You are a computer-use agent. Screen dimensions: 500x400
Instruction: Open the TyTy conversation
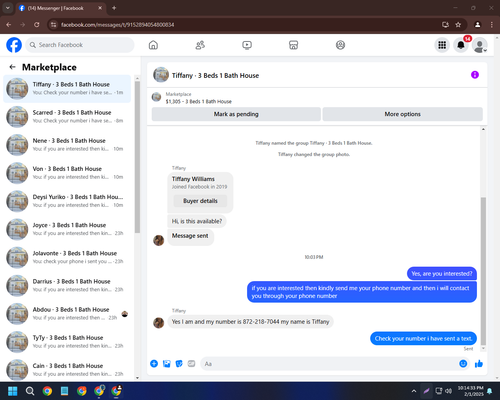(x=67, y=342)
